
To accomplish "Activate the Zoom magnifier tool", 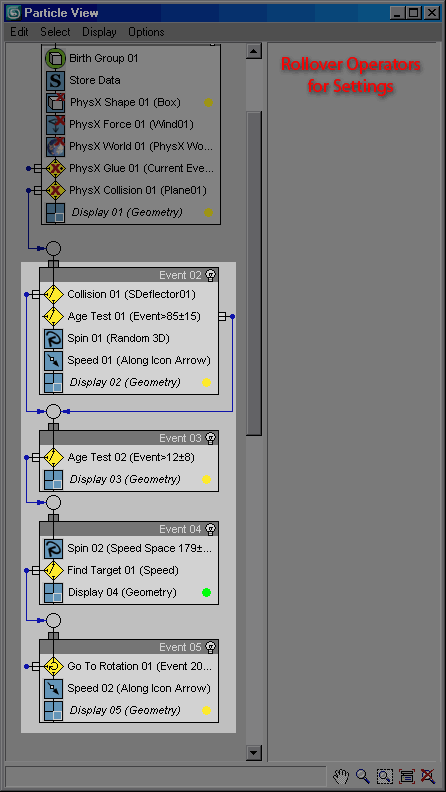I will click(362, 775).
